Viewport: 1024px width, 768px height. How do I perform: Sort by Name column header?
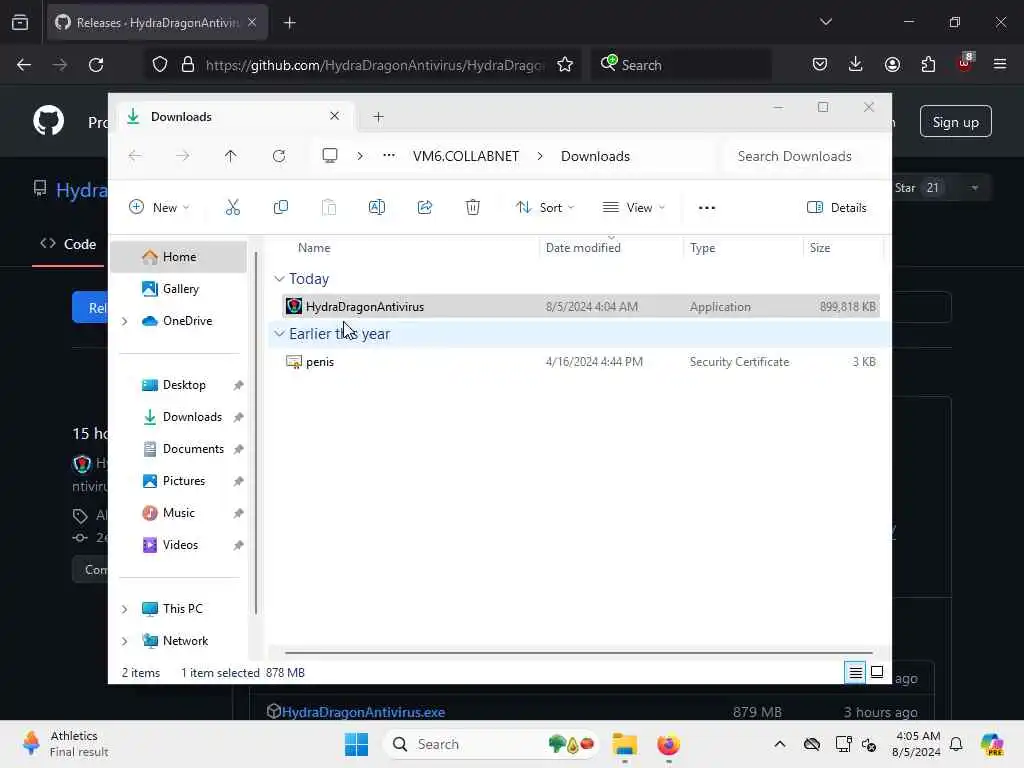point(314,248)
